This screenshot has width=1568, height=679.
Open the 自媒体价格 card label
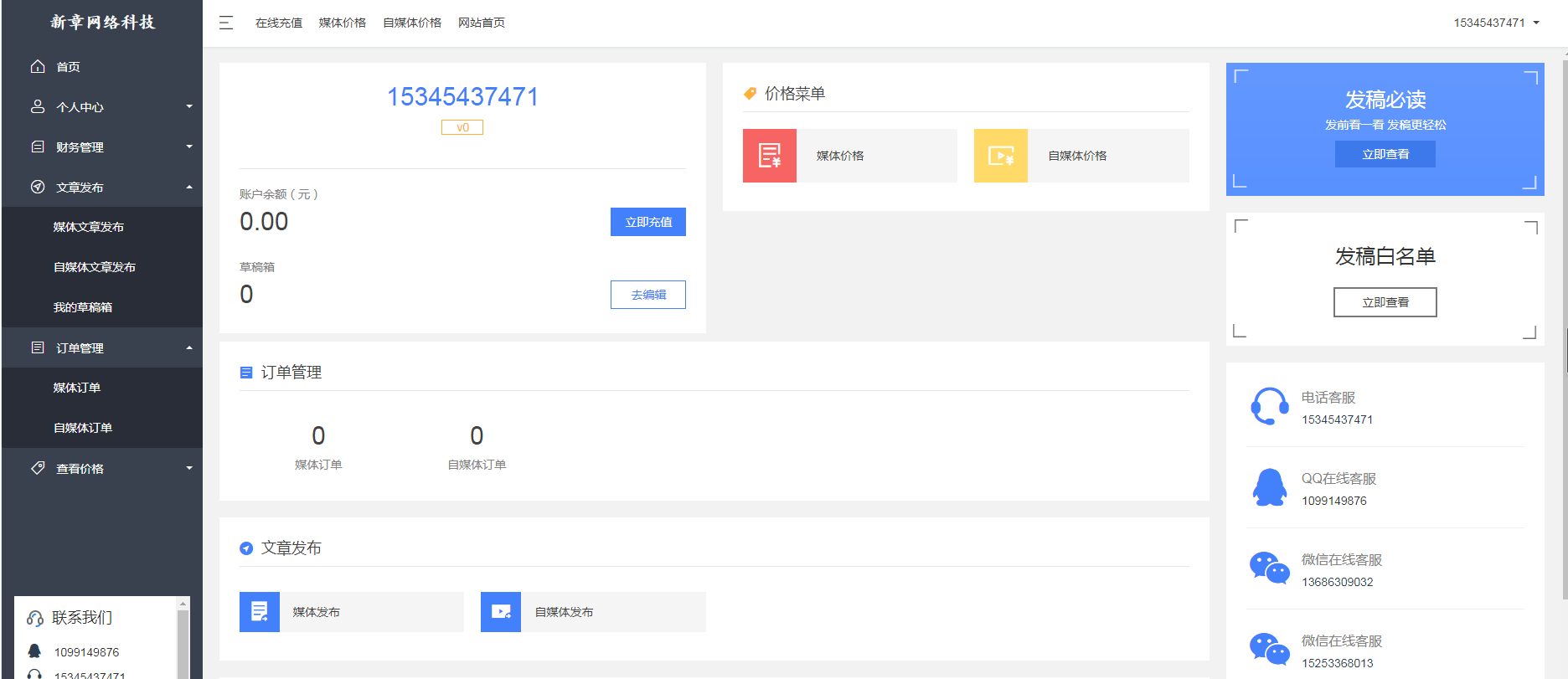tap(1077, 156)
